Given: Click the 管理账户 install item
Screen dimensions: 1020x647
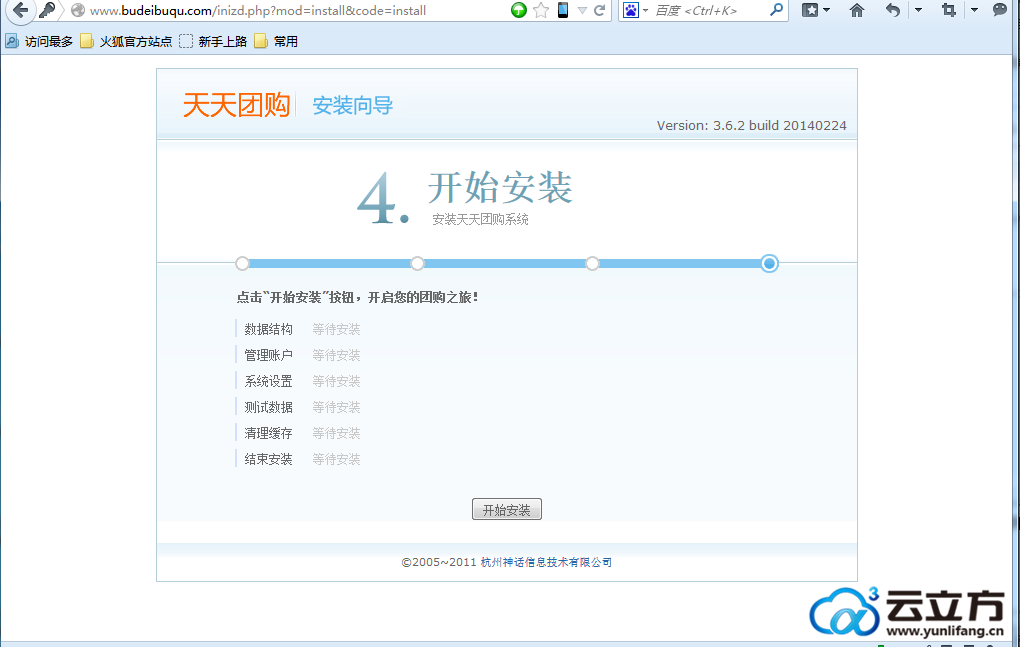Looking at the screenshot, I should (269, 355).
